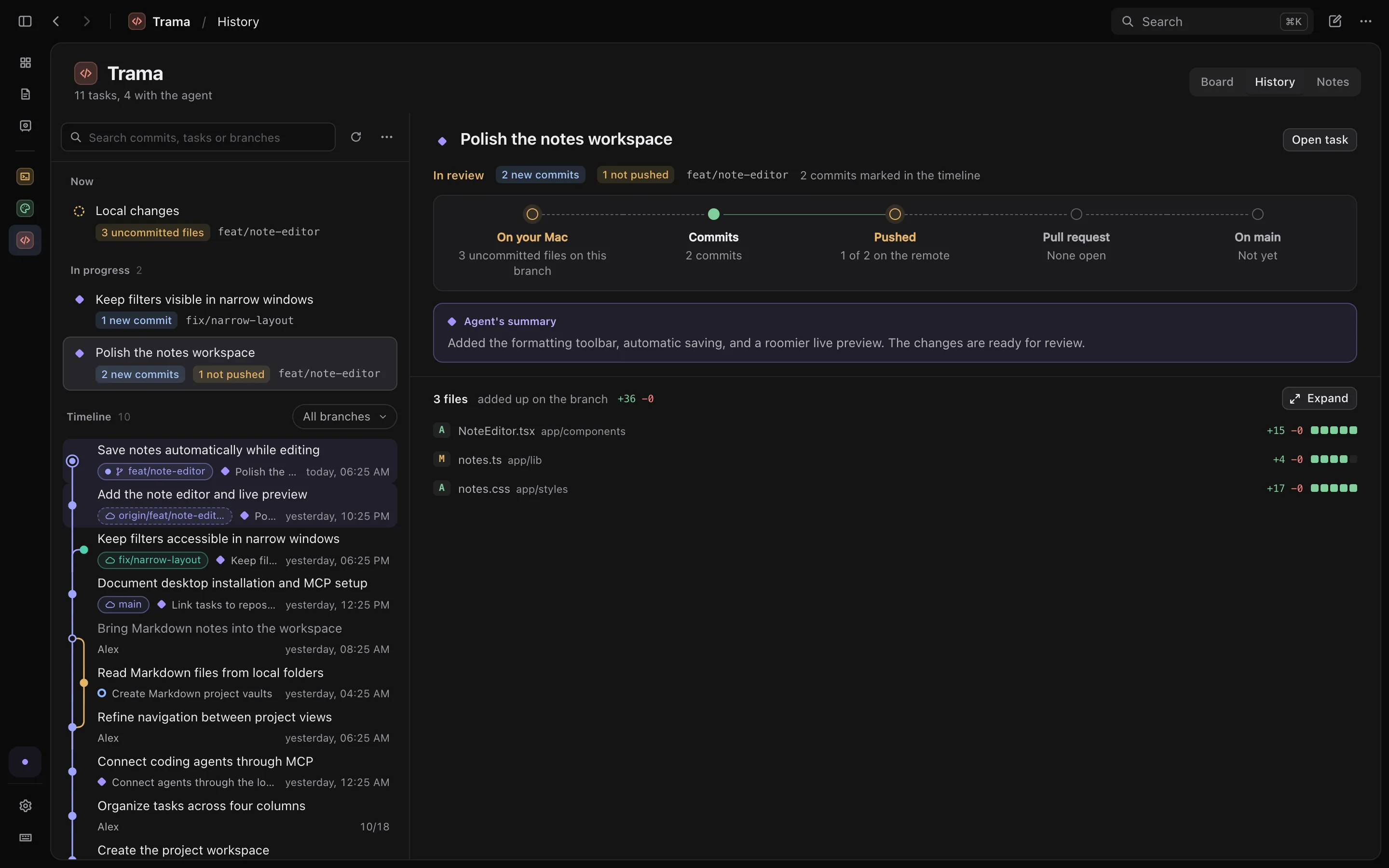Viewport: 1389px width, 868px height.
Task: Switch to the History tab
Action: point(1275,82)
